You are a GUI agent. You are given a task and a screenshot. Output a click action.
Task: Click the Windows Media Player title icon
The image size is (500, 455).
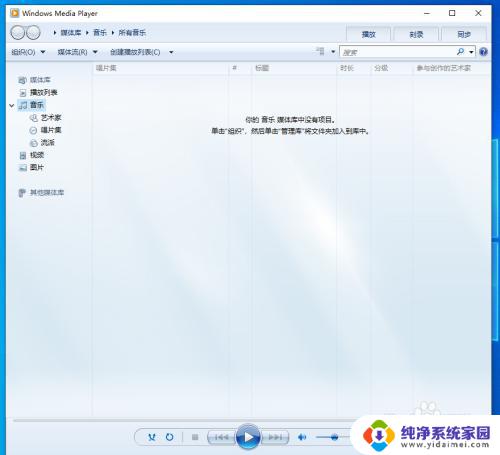(14, 13)
